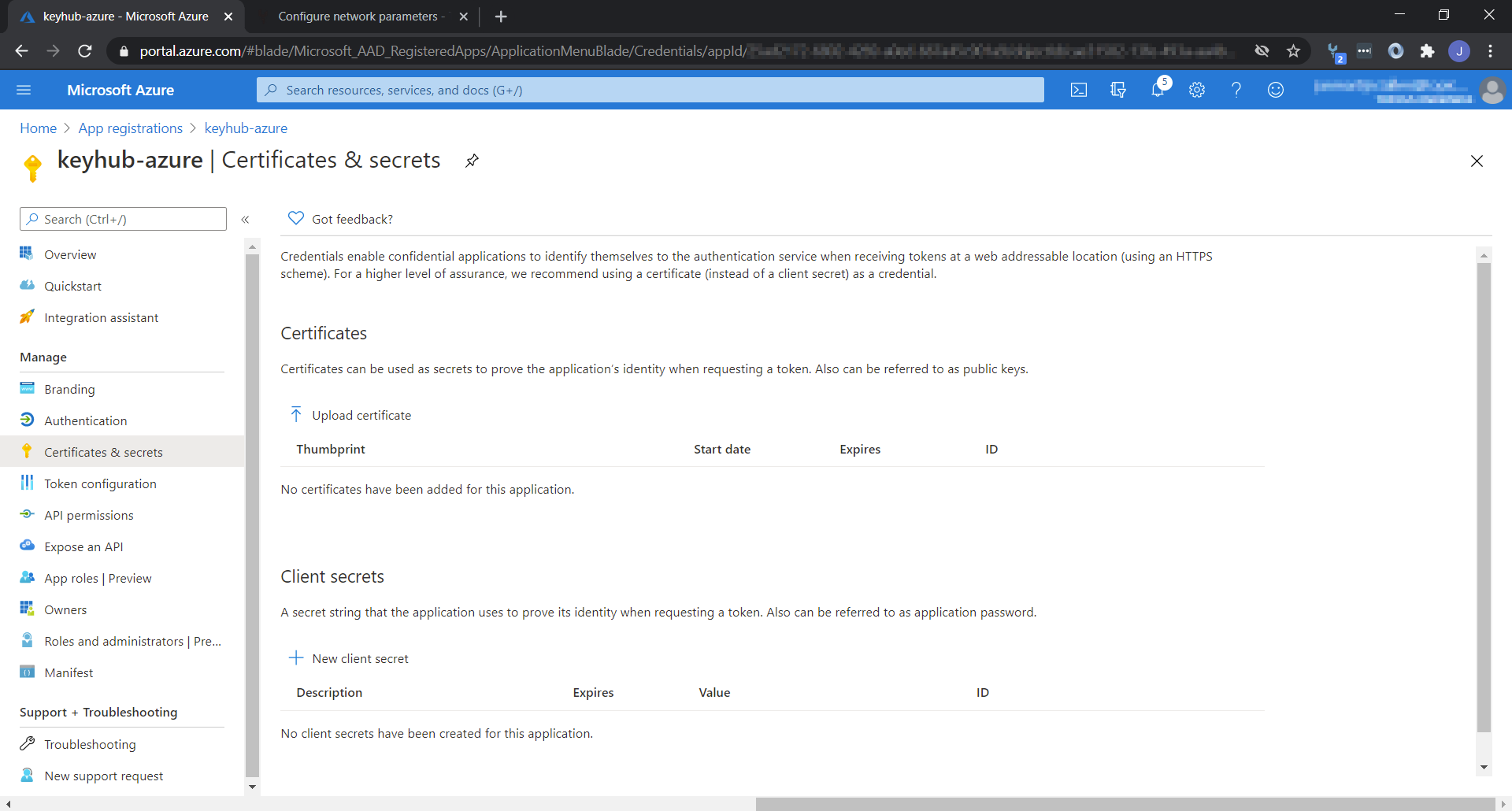
Task: Click New client secret
Action: 360,658
